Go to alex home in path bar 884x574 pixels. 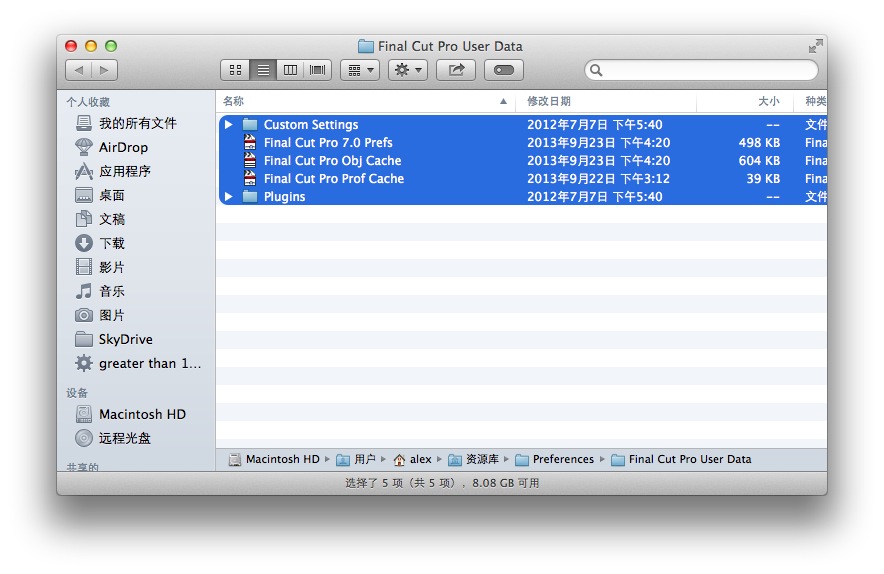[413, 460]
